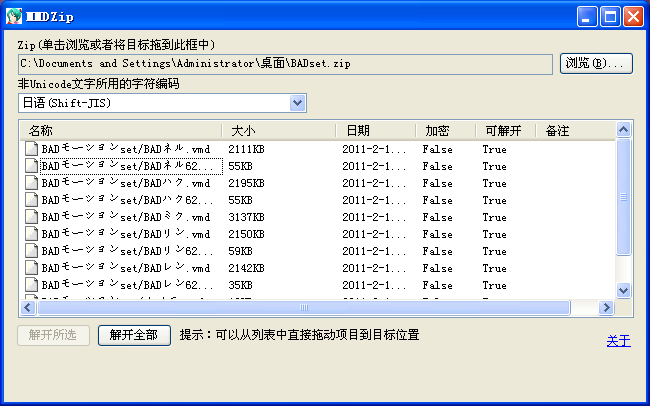
Task: Sort by the 备注 column header
Action: click(576, 131)
